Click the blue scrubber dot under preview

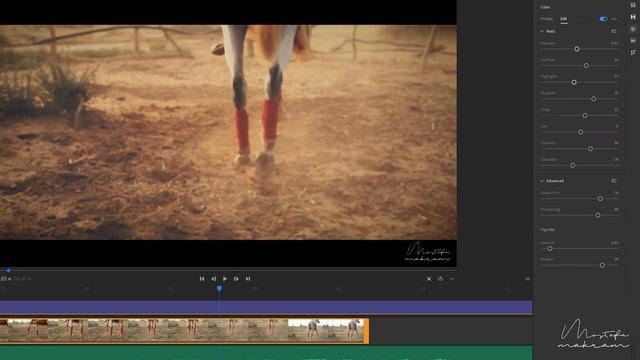pos(8,270)
